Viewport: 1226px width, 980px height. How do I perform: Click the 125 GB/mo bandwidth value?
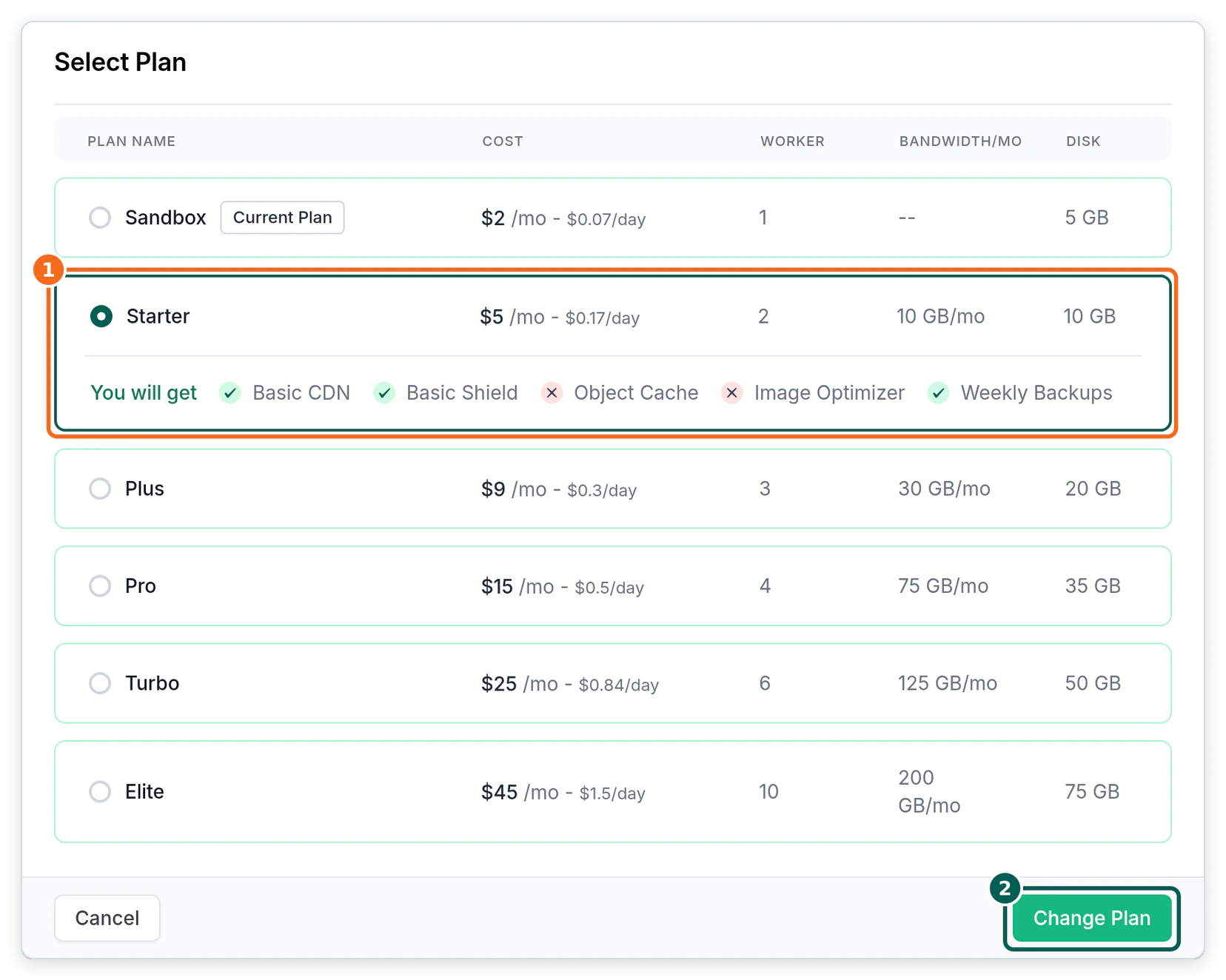pyautogui.click(x=948, y=683)
